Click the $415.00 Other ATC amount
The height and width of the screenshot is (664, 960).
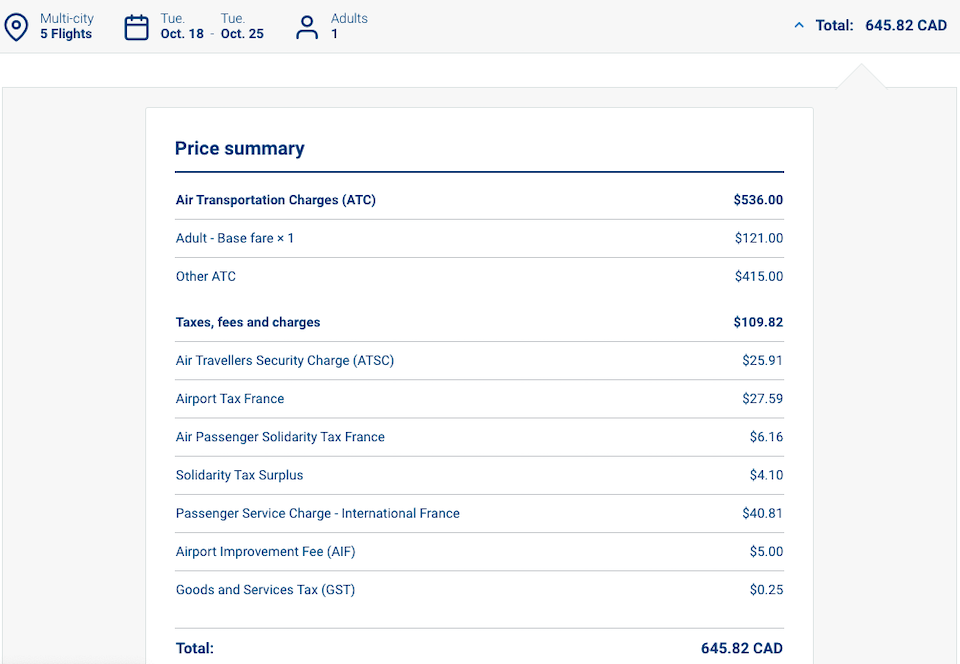point(759,277)
